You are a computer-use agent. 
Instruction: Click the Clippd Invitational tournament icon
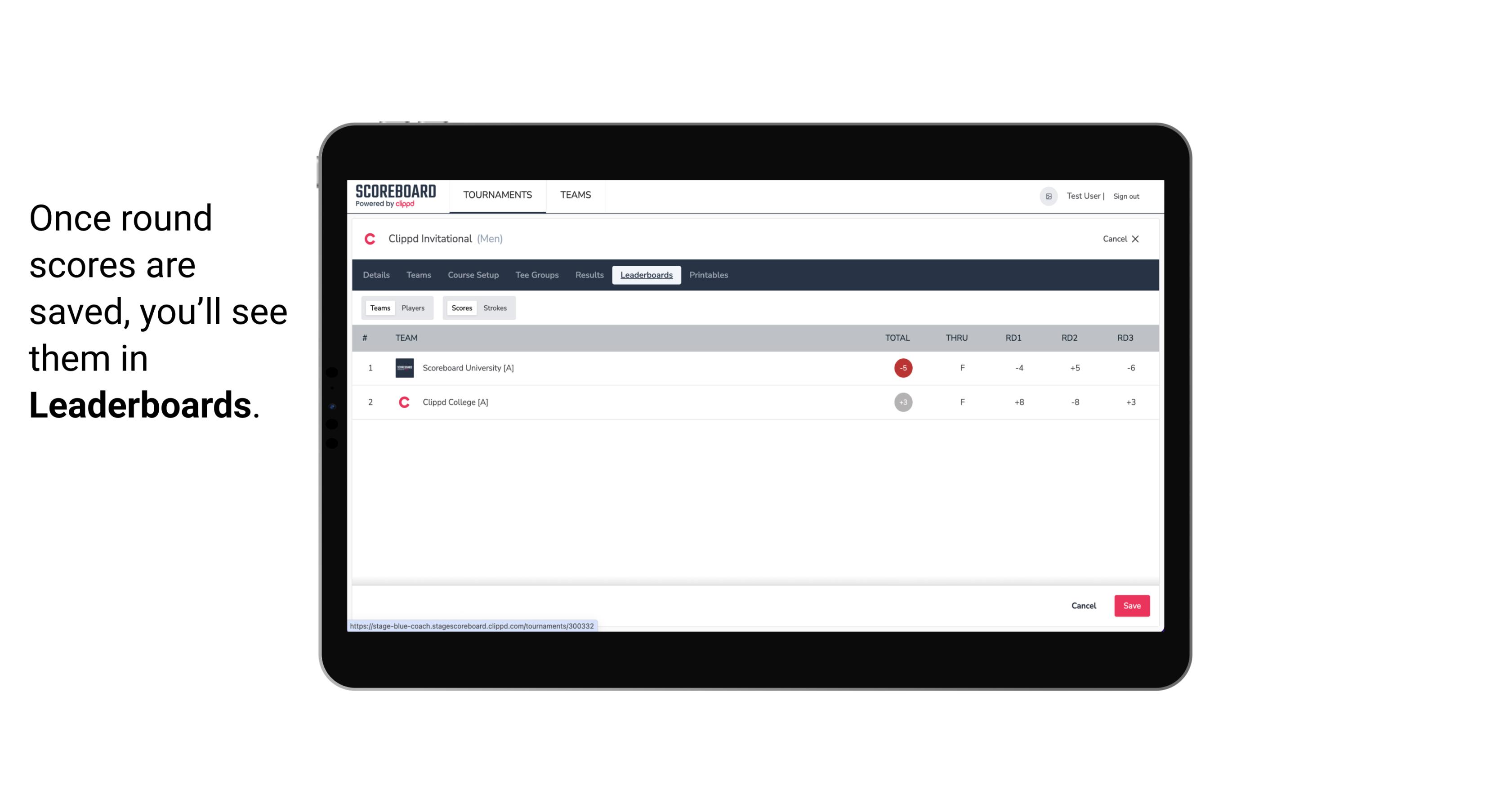pyautogui.click(x=371, y=239)
